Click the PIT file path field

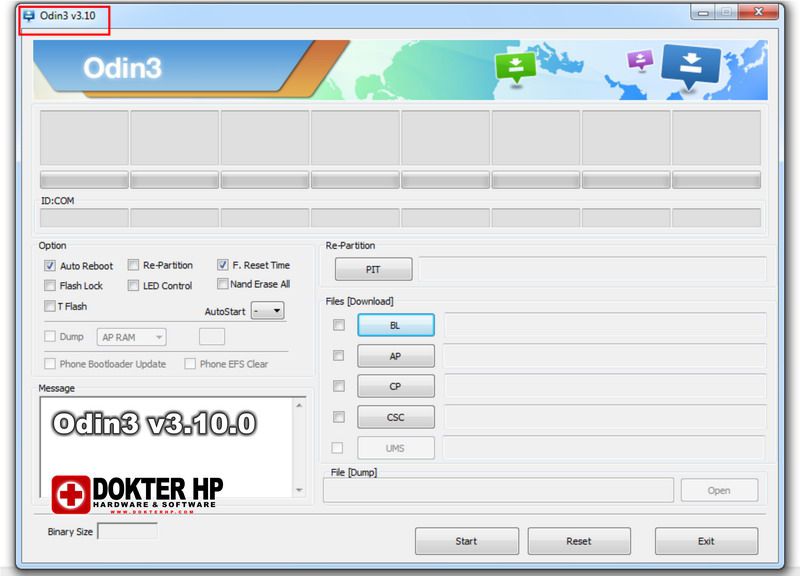593,269
